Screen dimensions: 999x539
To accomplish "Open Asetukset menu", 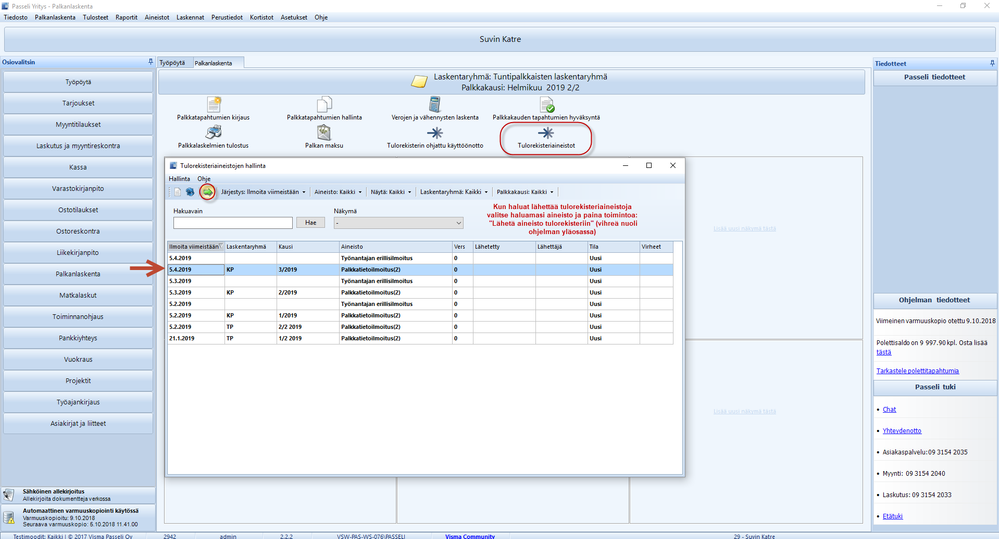I will [294, 17].
